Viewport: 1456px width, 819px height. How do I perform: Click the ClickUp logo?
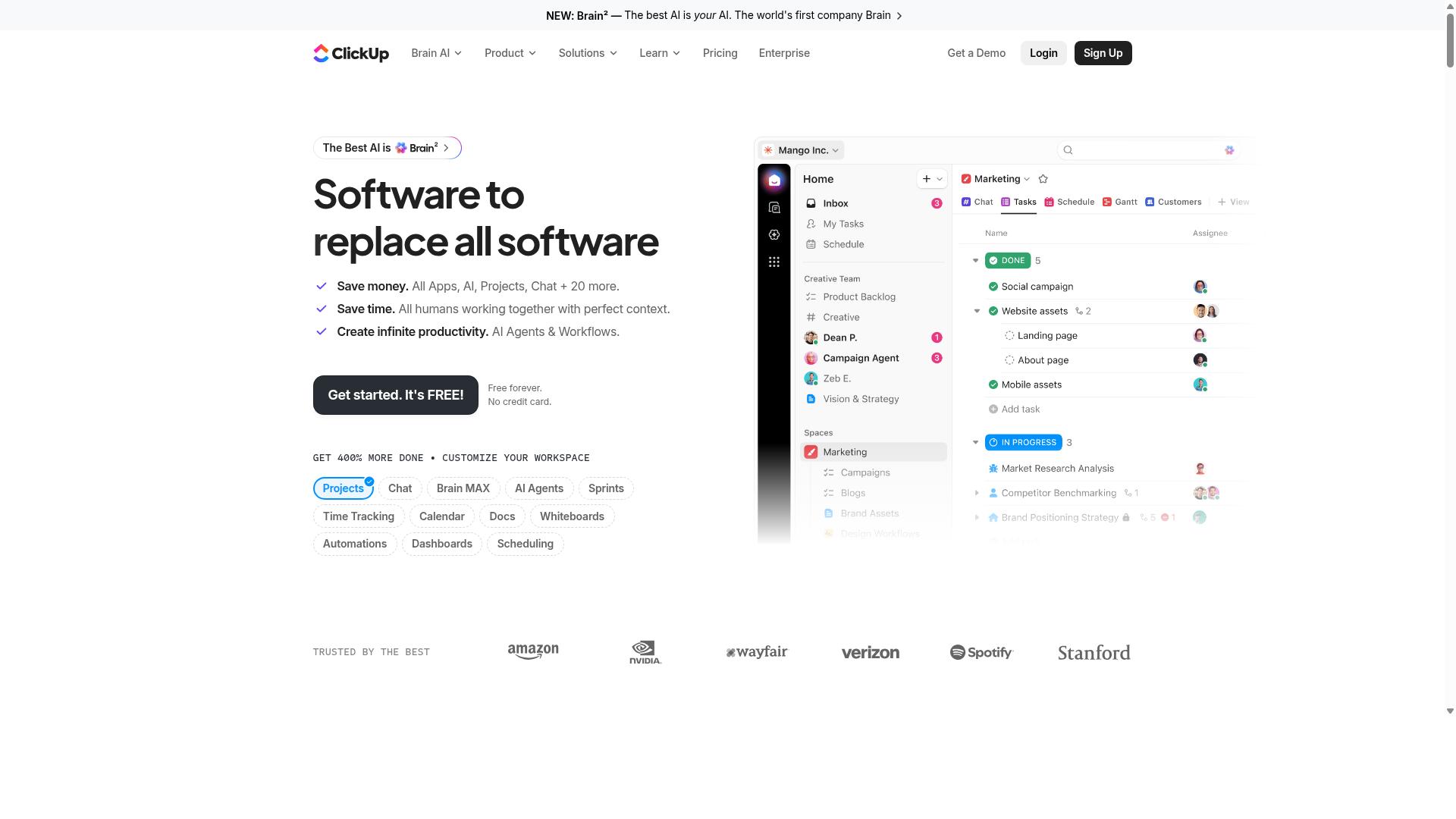coord(351,53)
